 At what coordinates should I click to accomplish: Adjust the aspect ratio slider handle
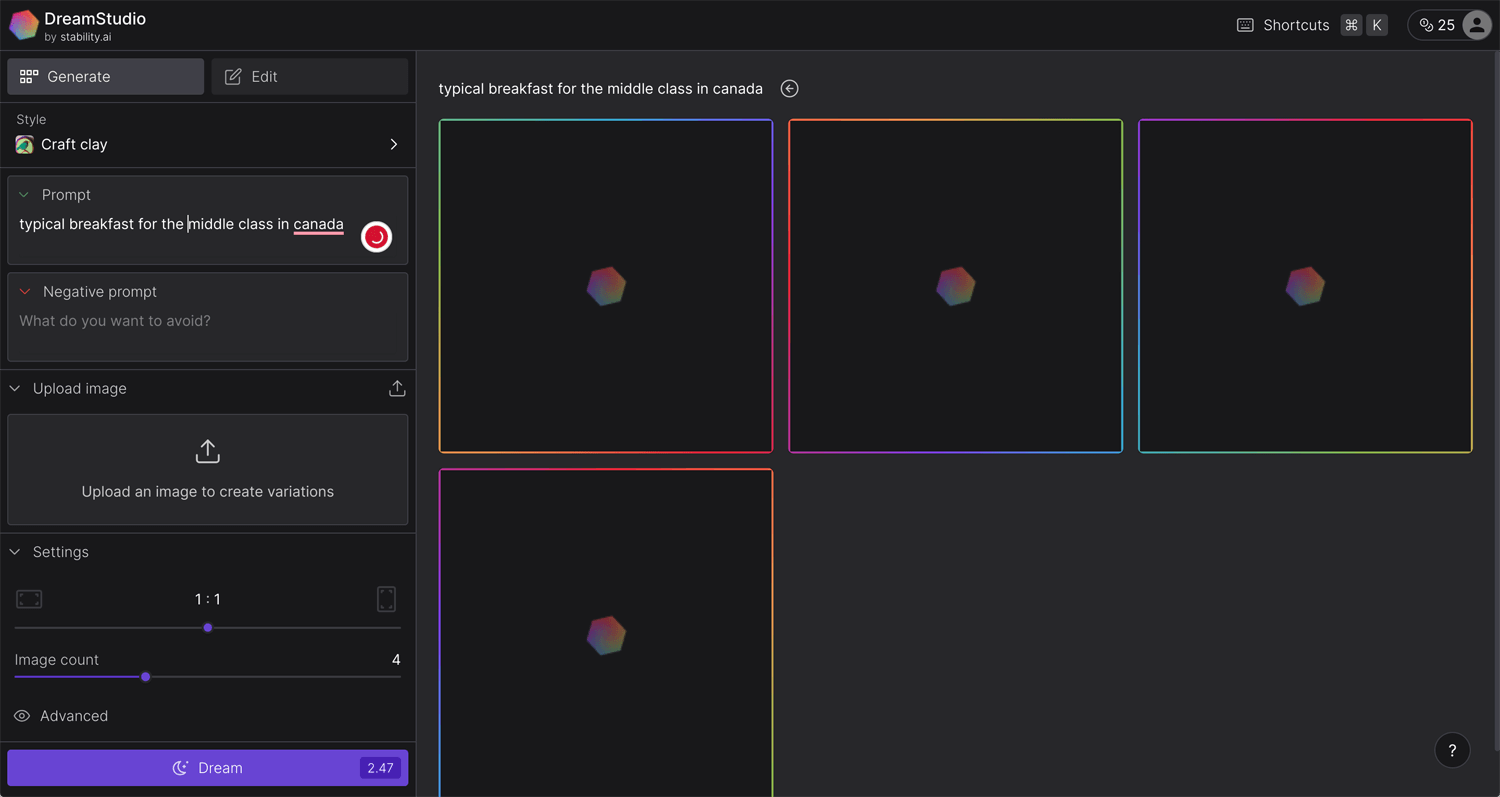tap(208, 628)
